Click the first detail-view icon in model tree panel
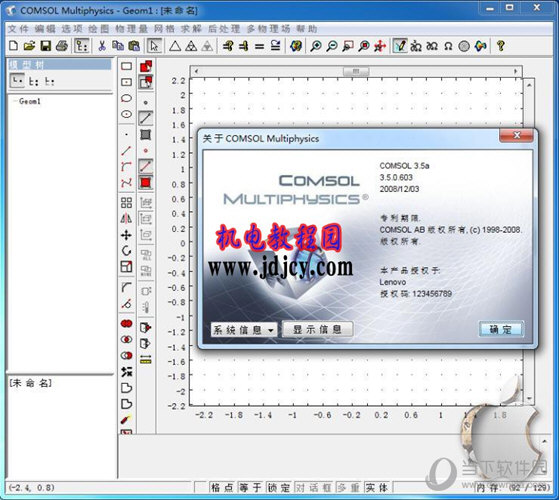Image resolution: width=559 pixels, height=500 pixels. [17, 81]
